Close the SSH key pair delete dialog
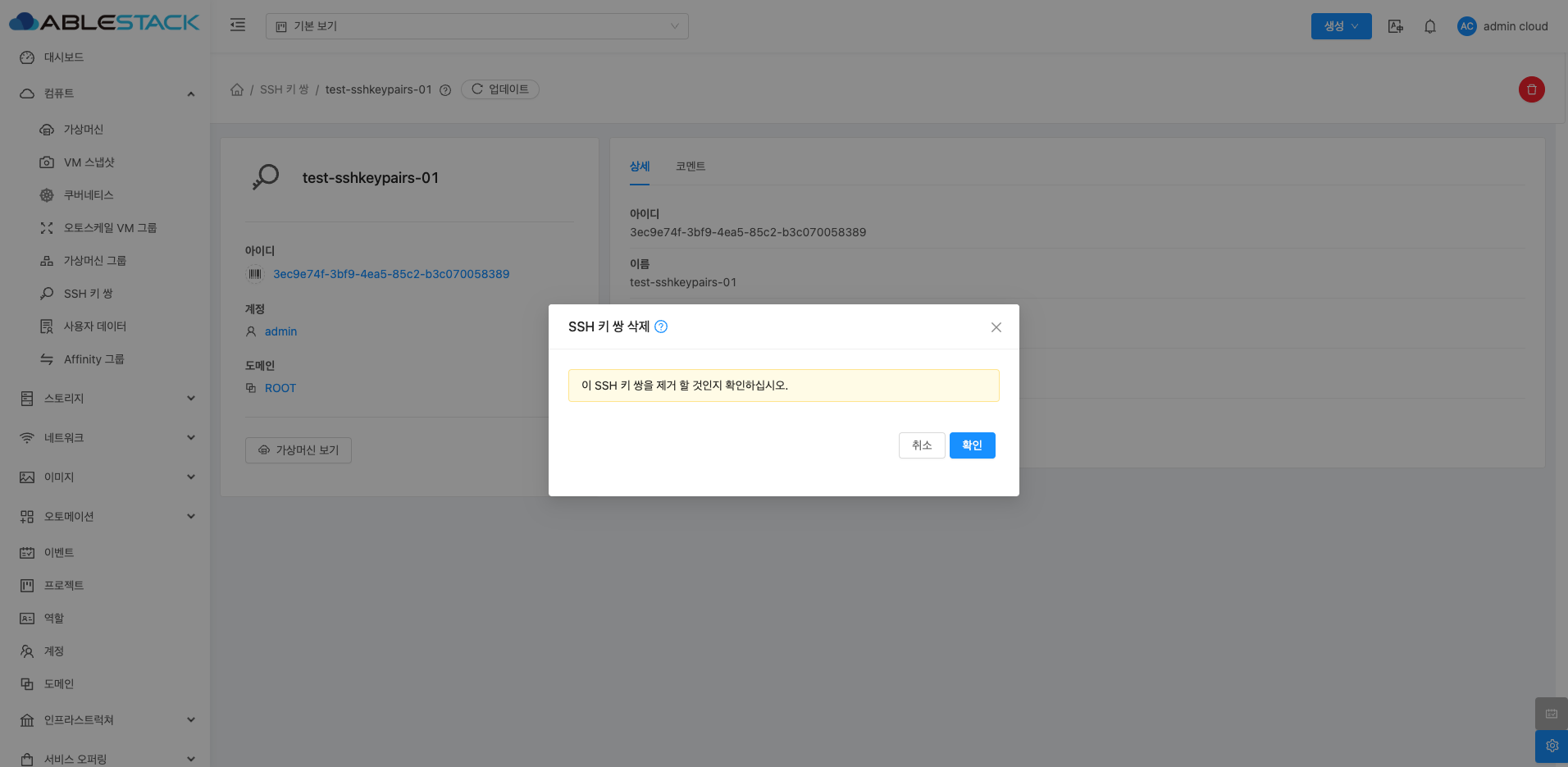 [996, 327]
